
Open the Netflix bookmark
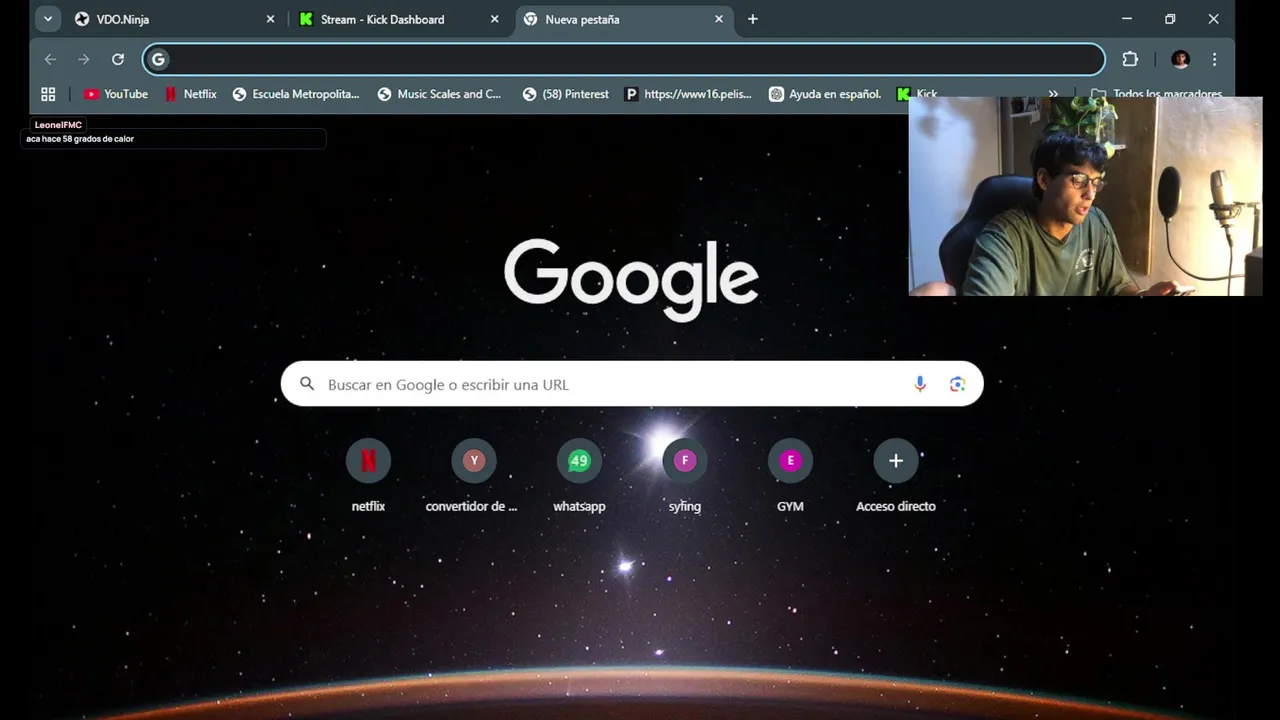click(190, 94)
